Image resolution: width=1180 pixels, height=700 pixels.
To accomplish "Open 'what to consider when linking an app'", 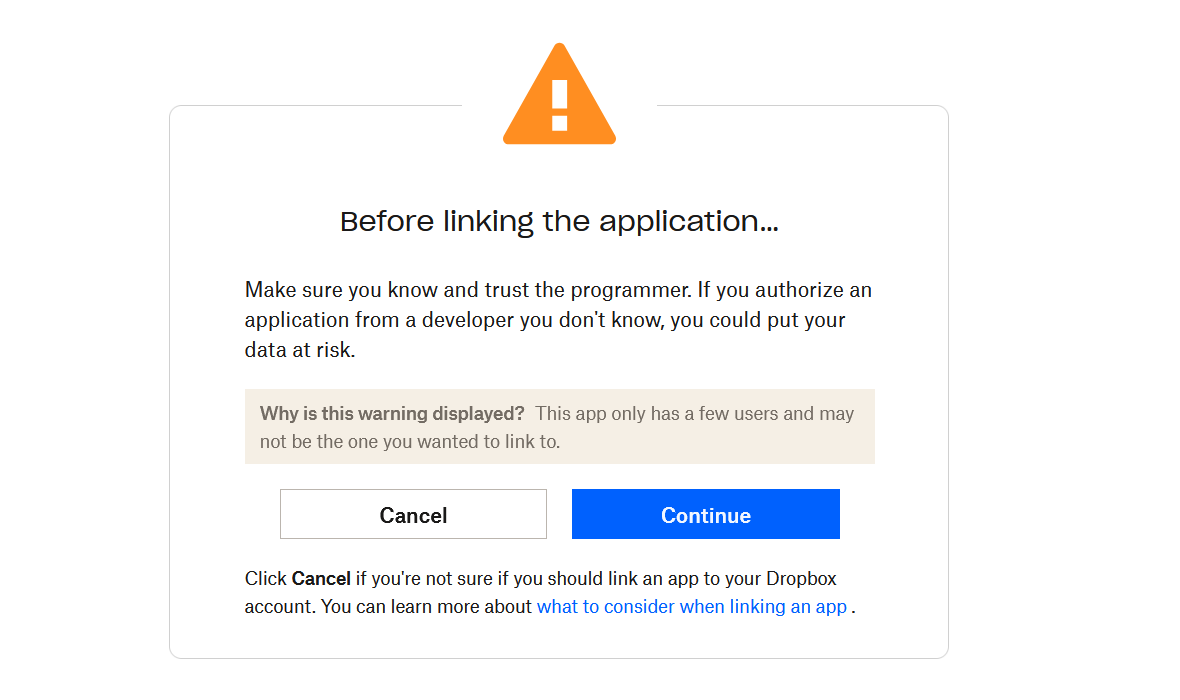I will coord(692,607).
